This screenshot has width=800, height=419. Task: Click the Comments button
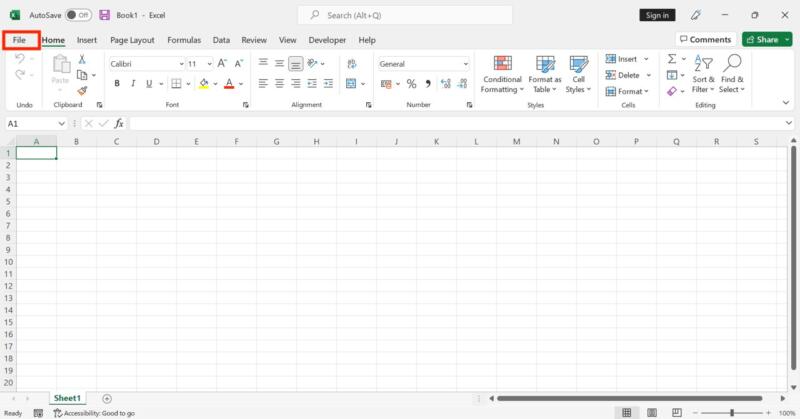pos(705,40)
